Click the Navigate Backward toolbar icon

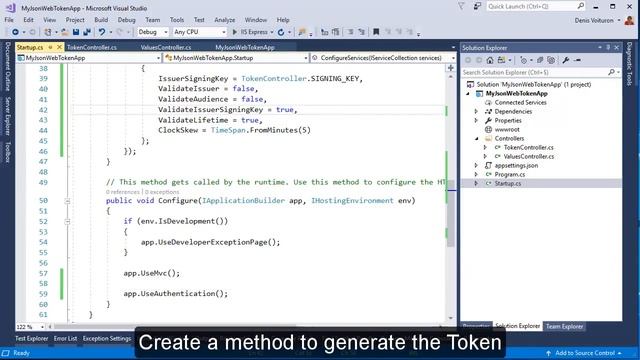pos(15,32)
